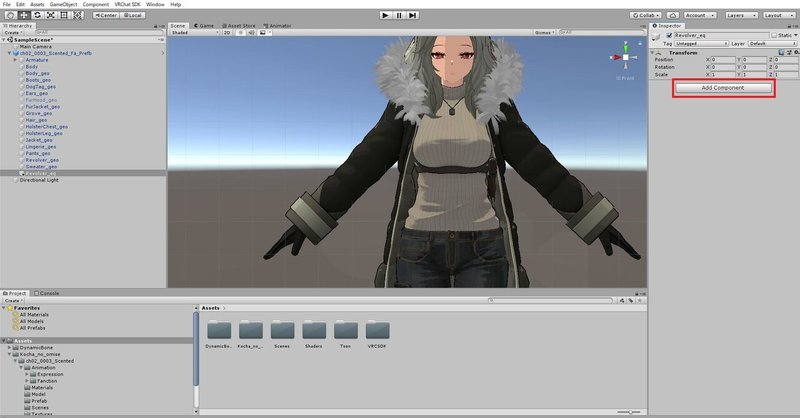The height and width of the screenshot is (418, 800).
Task: Toggle 2D view mode in Scene
Action: click(x=227, y=33)
